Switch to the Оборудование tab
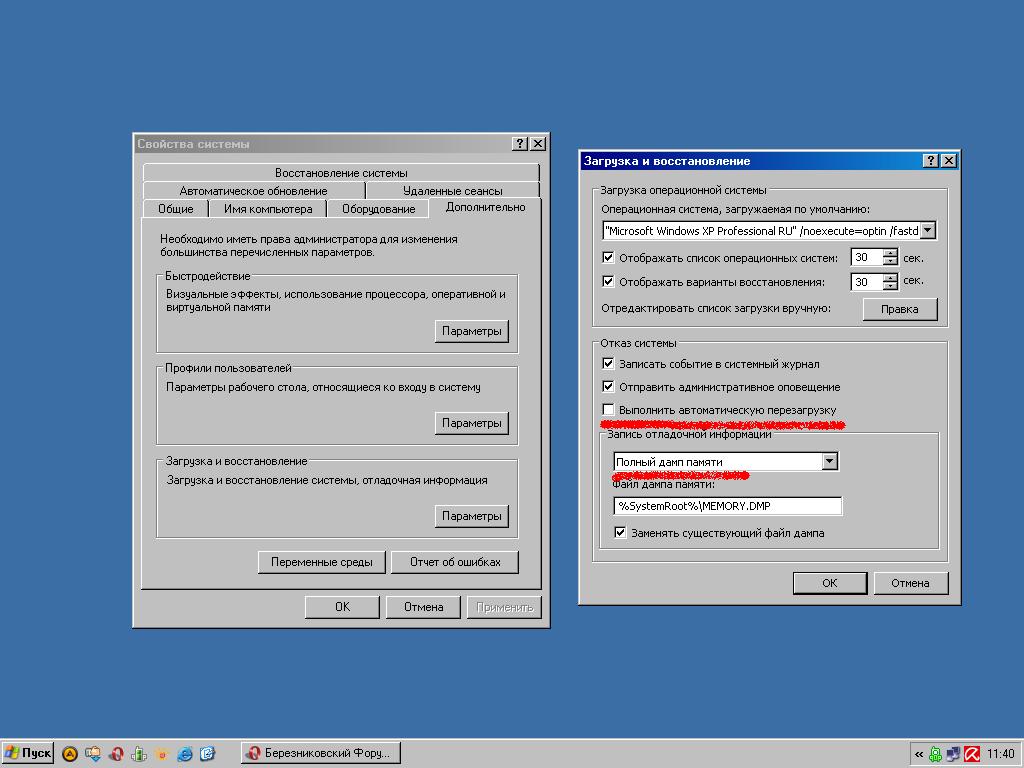The width and height of the screenshot is (1024, 768). coord(378,209)
